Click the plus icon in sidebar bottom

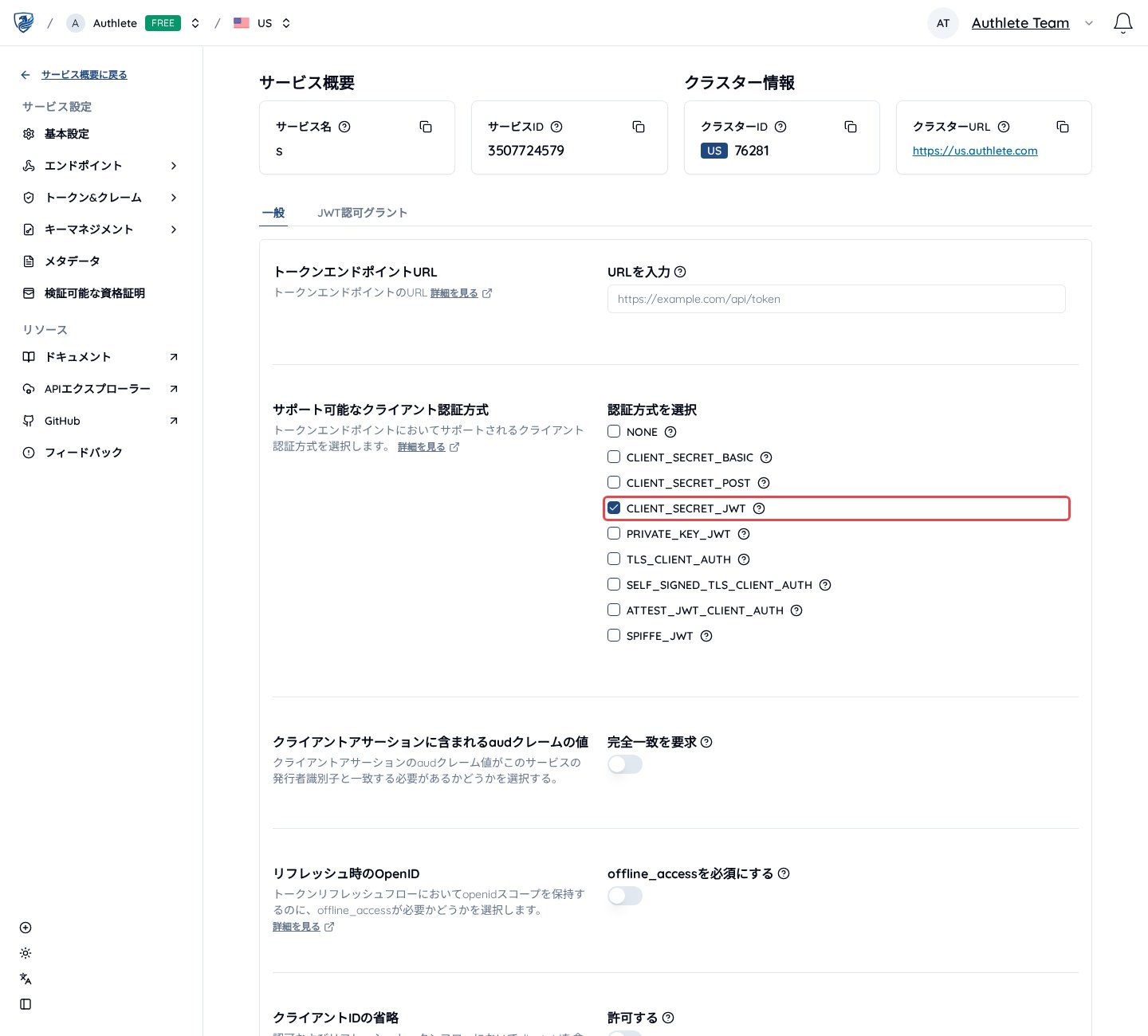[26, 928]
